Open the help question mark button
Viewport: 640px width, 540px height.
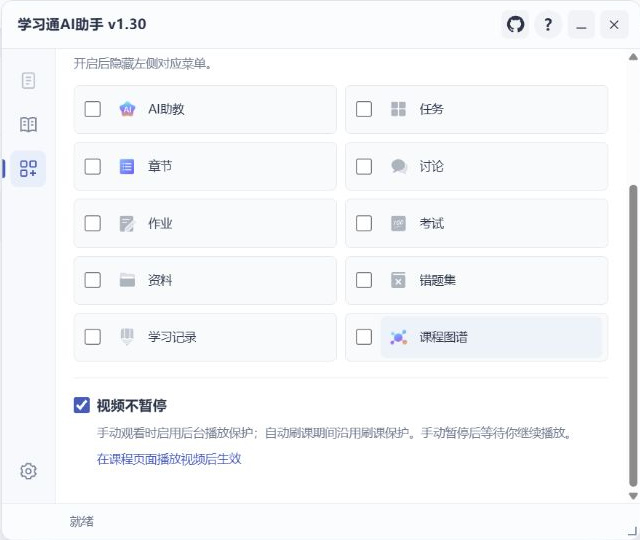548,24
